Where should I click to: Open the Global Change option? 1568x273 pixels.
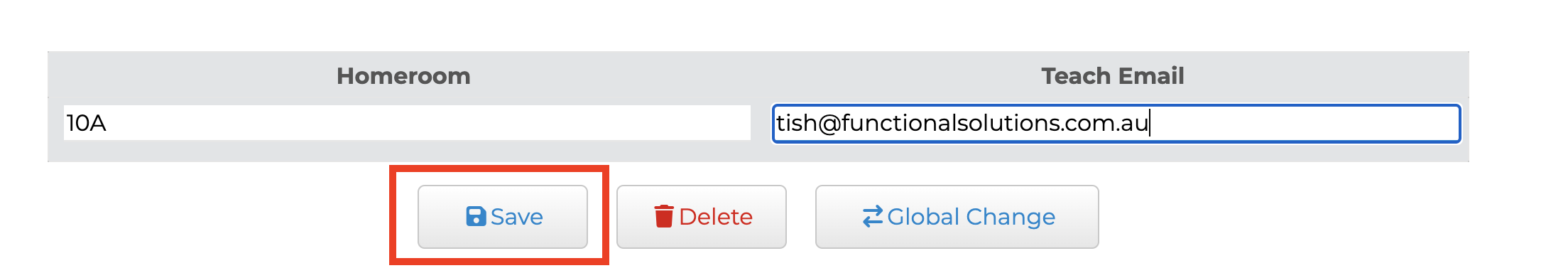pos(957,217)
